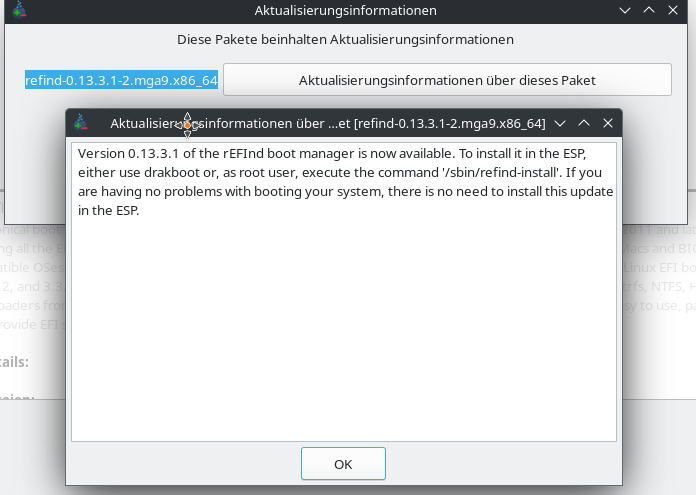Click the outer window title 'Aktualisierungsinformationen'
This screenshot has height=495, width=696.
point(346,10)
